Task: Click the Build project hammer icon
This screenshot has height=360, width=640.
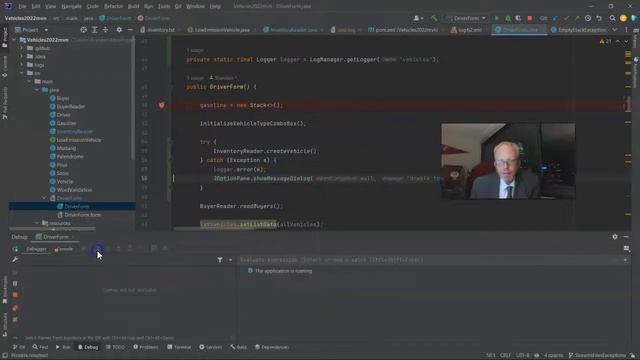Action: [434, 18]
